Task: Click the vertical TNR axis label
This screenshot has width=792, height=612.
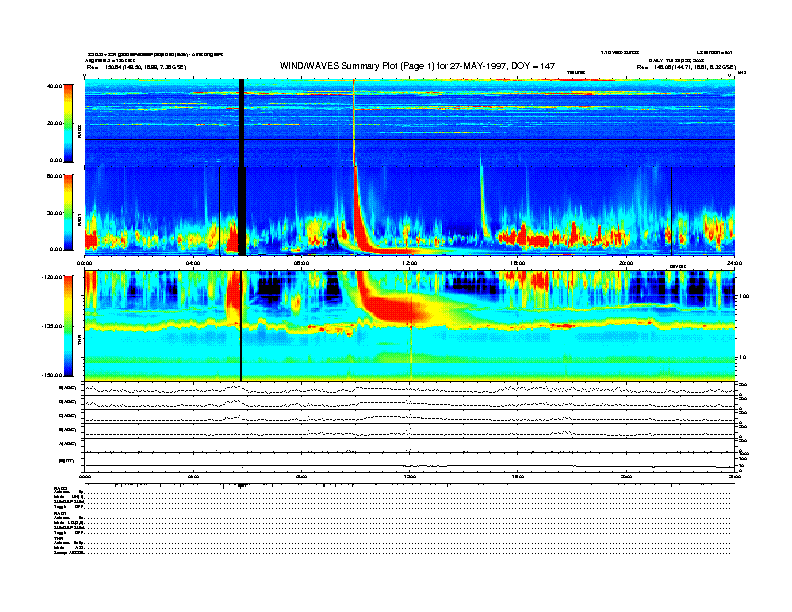Action: [79, 342]
